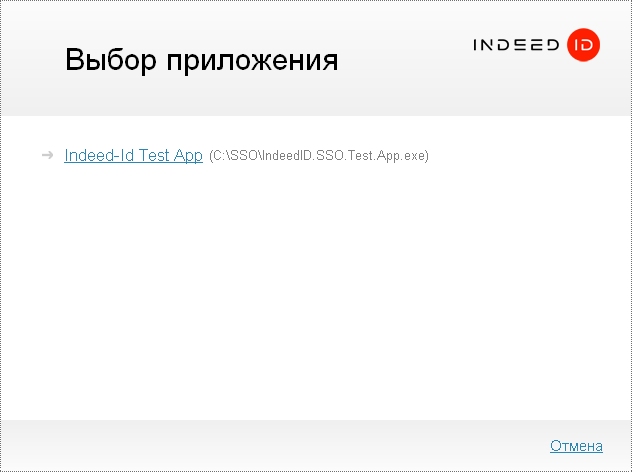Click the gray arrow bullet icon

(47, 156)
